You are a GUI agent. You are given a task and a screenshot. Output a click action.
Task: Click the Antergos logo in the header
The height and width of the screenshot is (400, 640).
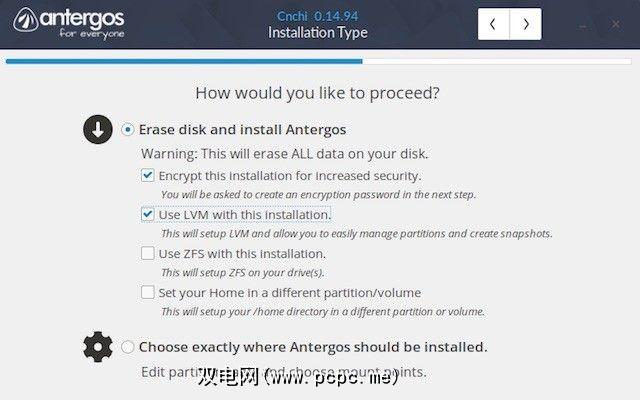point(68,24)
